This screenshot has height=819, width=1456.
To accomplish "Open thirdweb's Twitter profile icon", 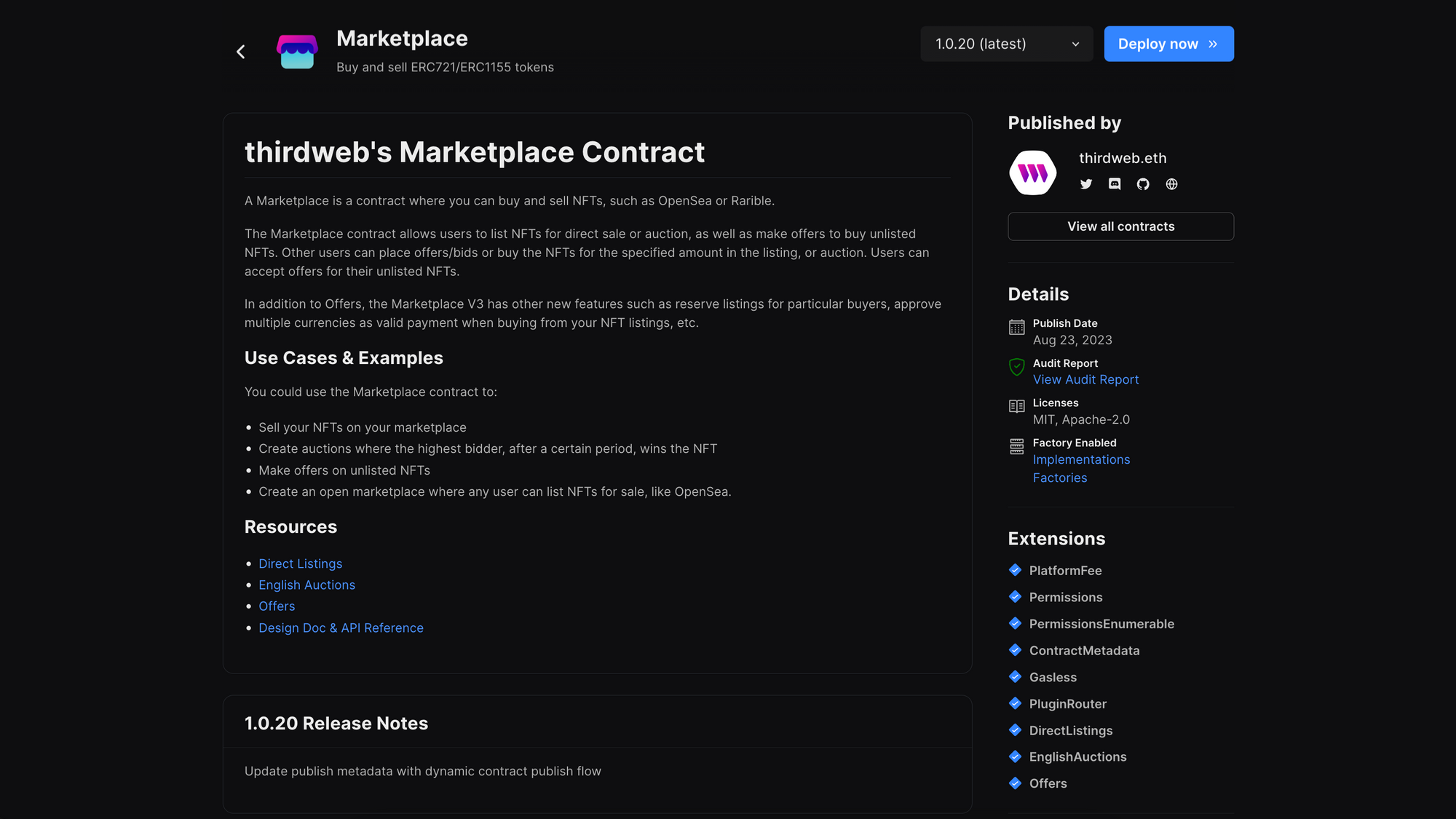I will pyautogui.click(x=1085, y=184).
